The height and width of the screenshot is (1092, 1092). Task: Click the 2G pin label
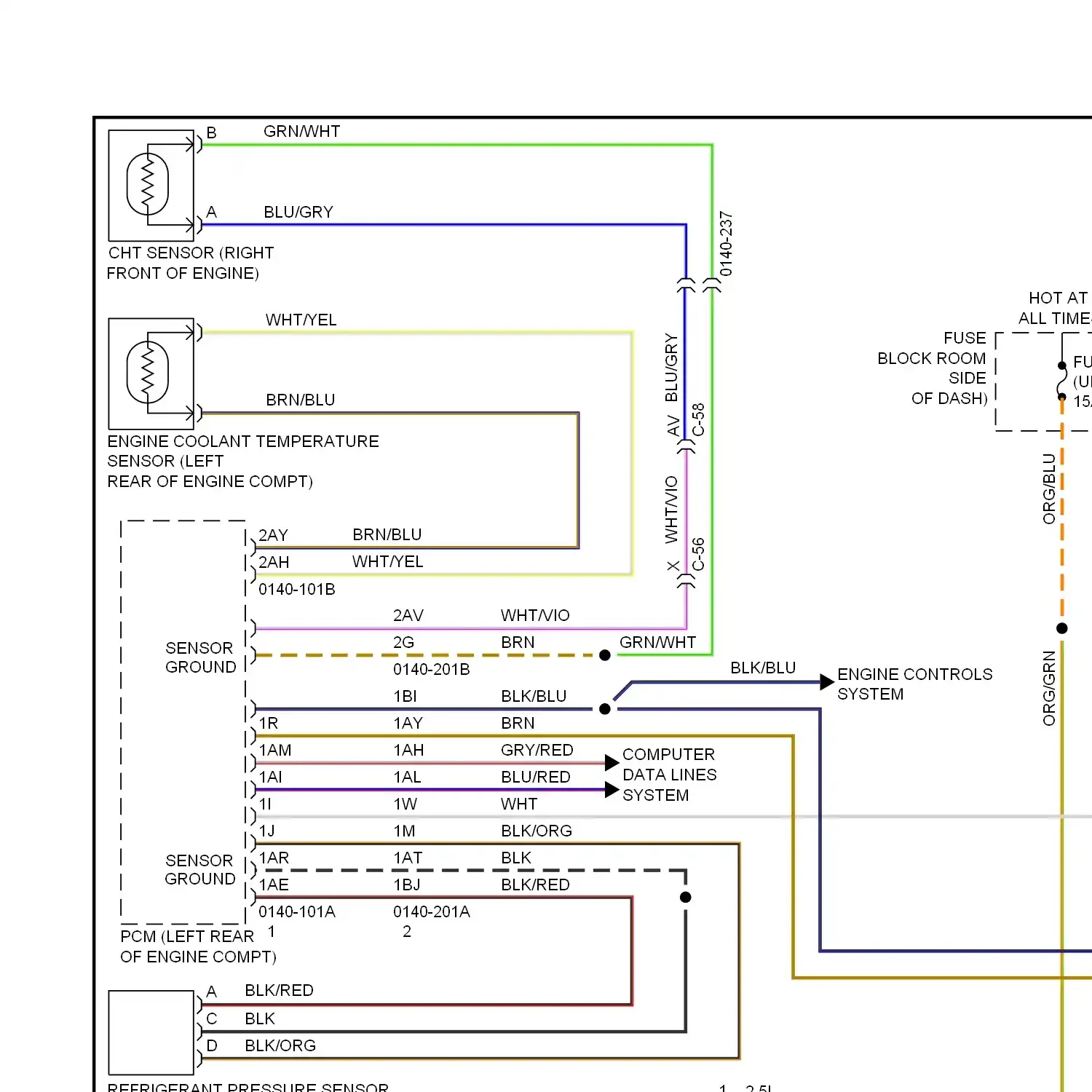tap(404, 643)
